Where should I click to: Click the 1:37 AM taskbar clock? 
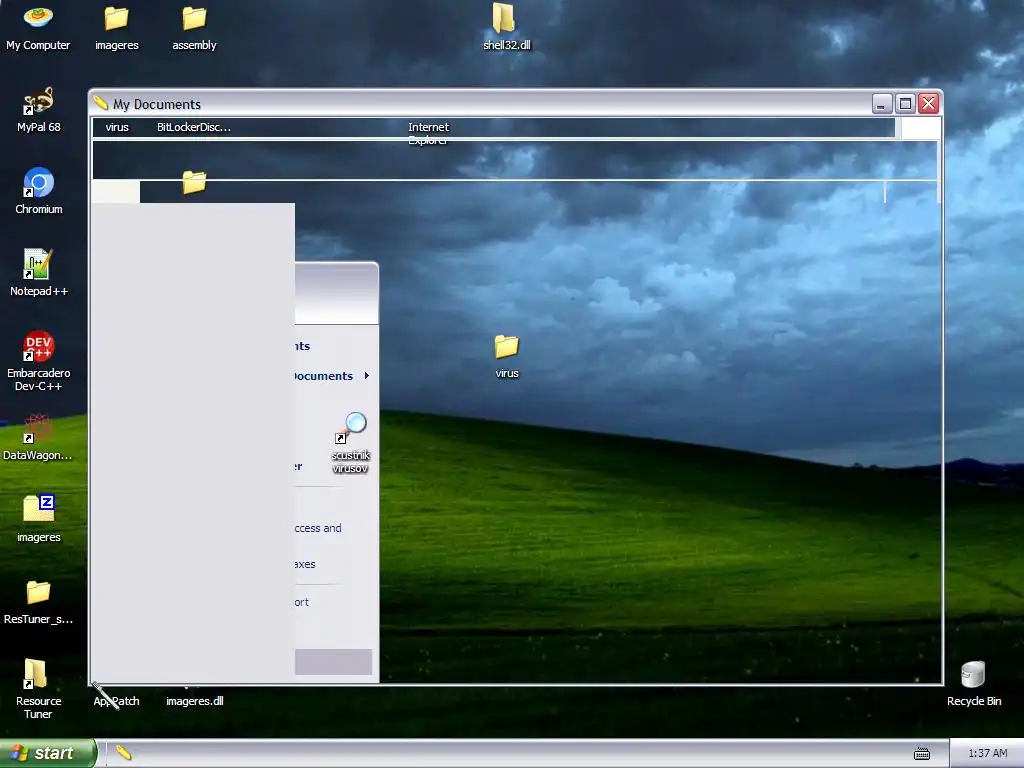coord(987,753)
